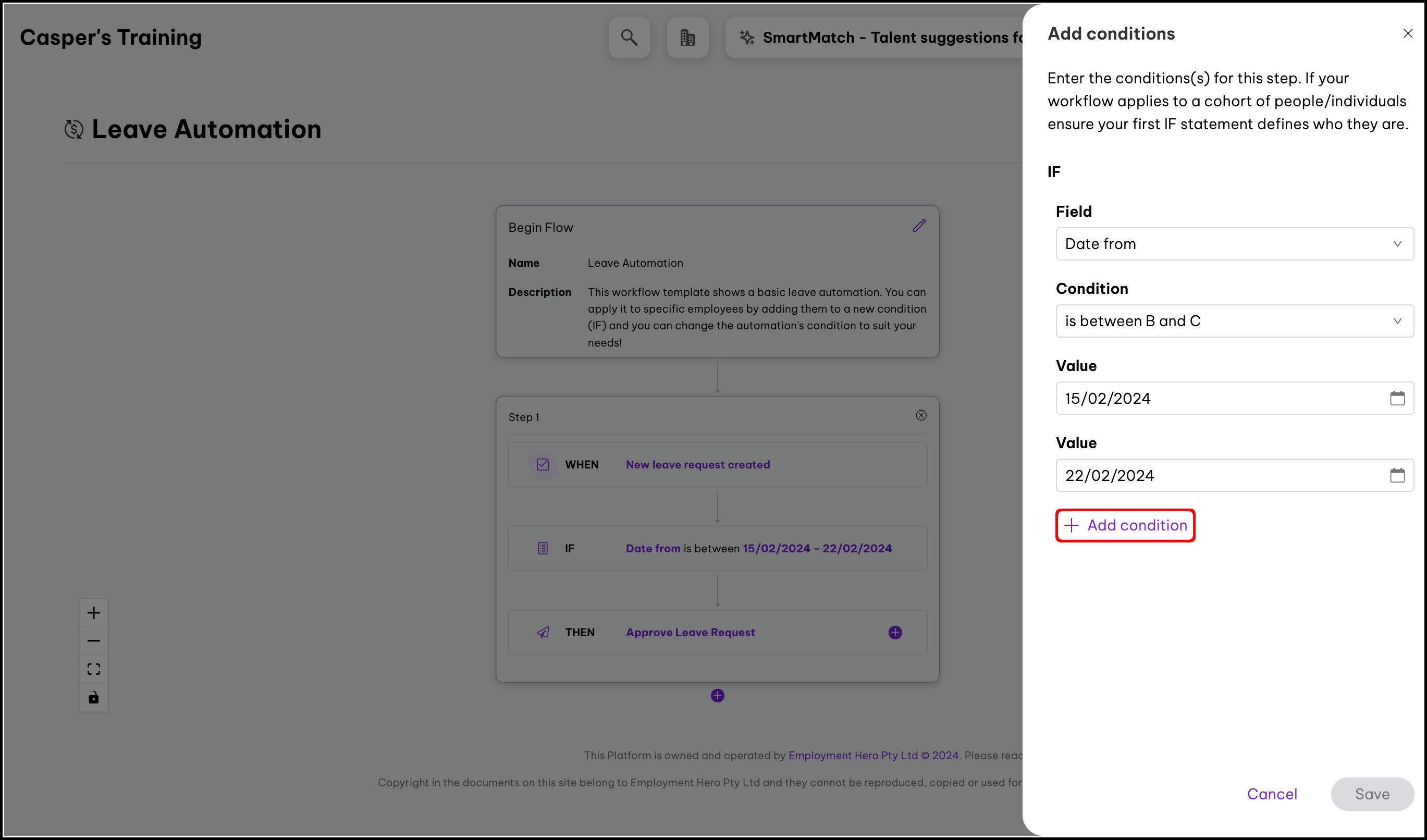This screenshot has height=840, width=1427.
Task: Open the organisation building icon
Action: pos(687,38)
